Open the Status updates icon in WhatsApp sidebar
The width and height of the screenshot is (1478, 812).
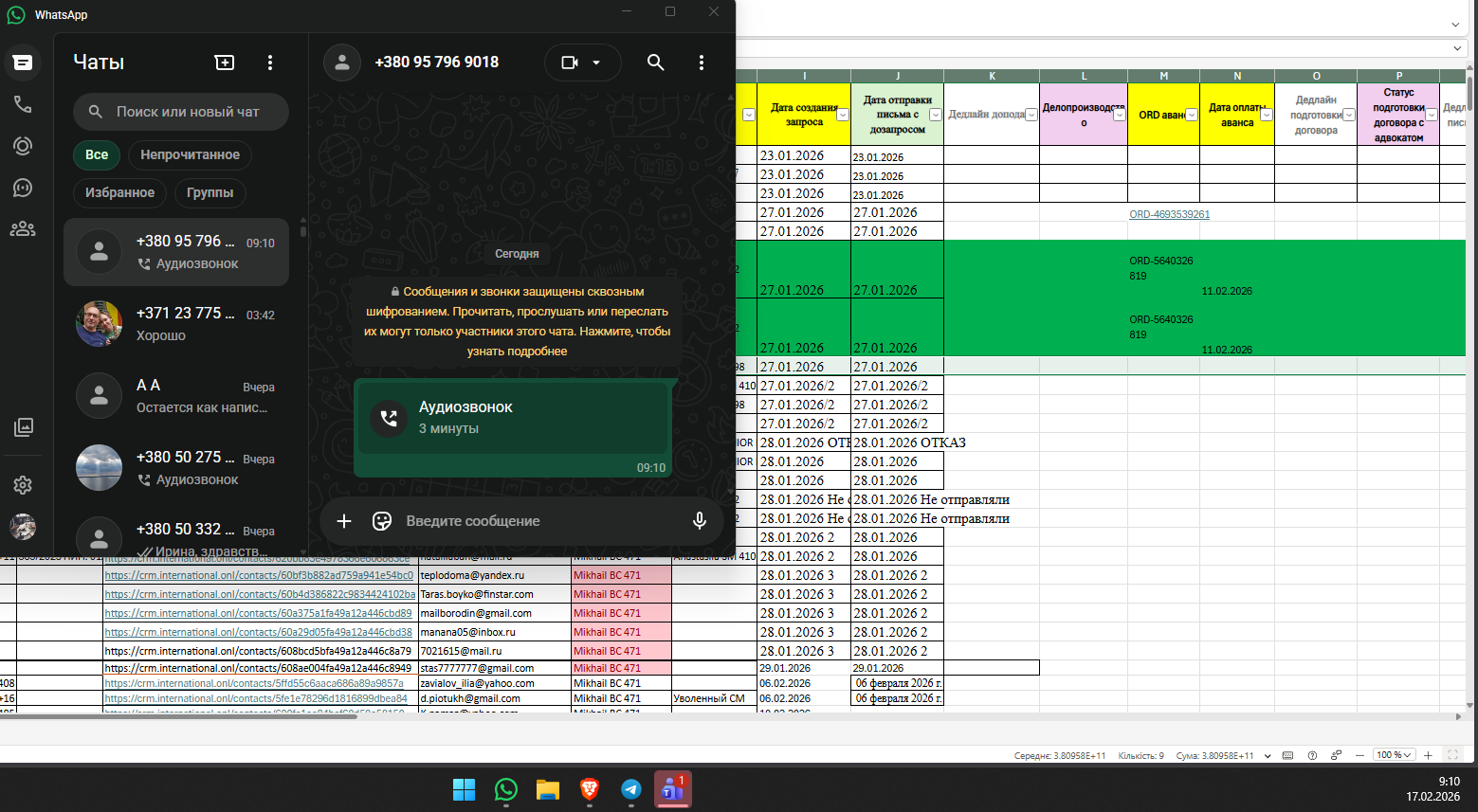tap(23, 146)
